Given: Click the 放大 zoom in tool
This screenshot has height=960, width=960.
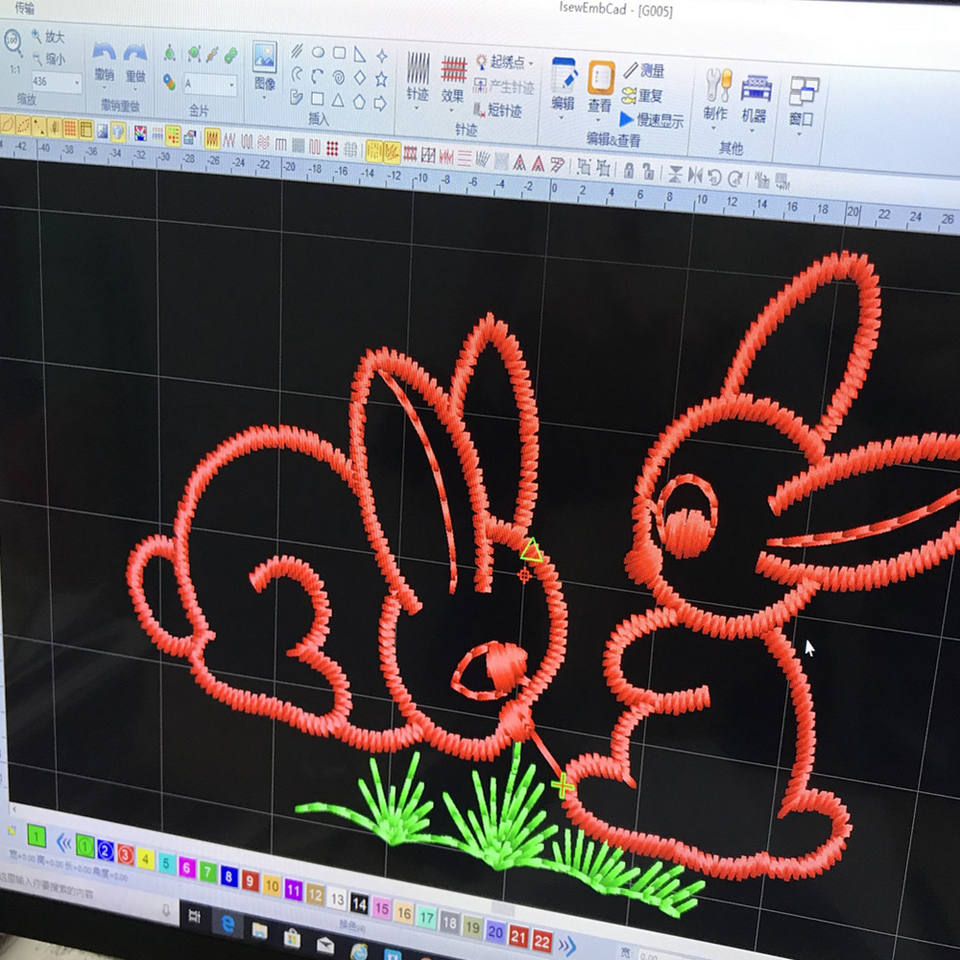Looking at the screenshot, I should pos(48,37).
